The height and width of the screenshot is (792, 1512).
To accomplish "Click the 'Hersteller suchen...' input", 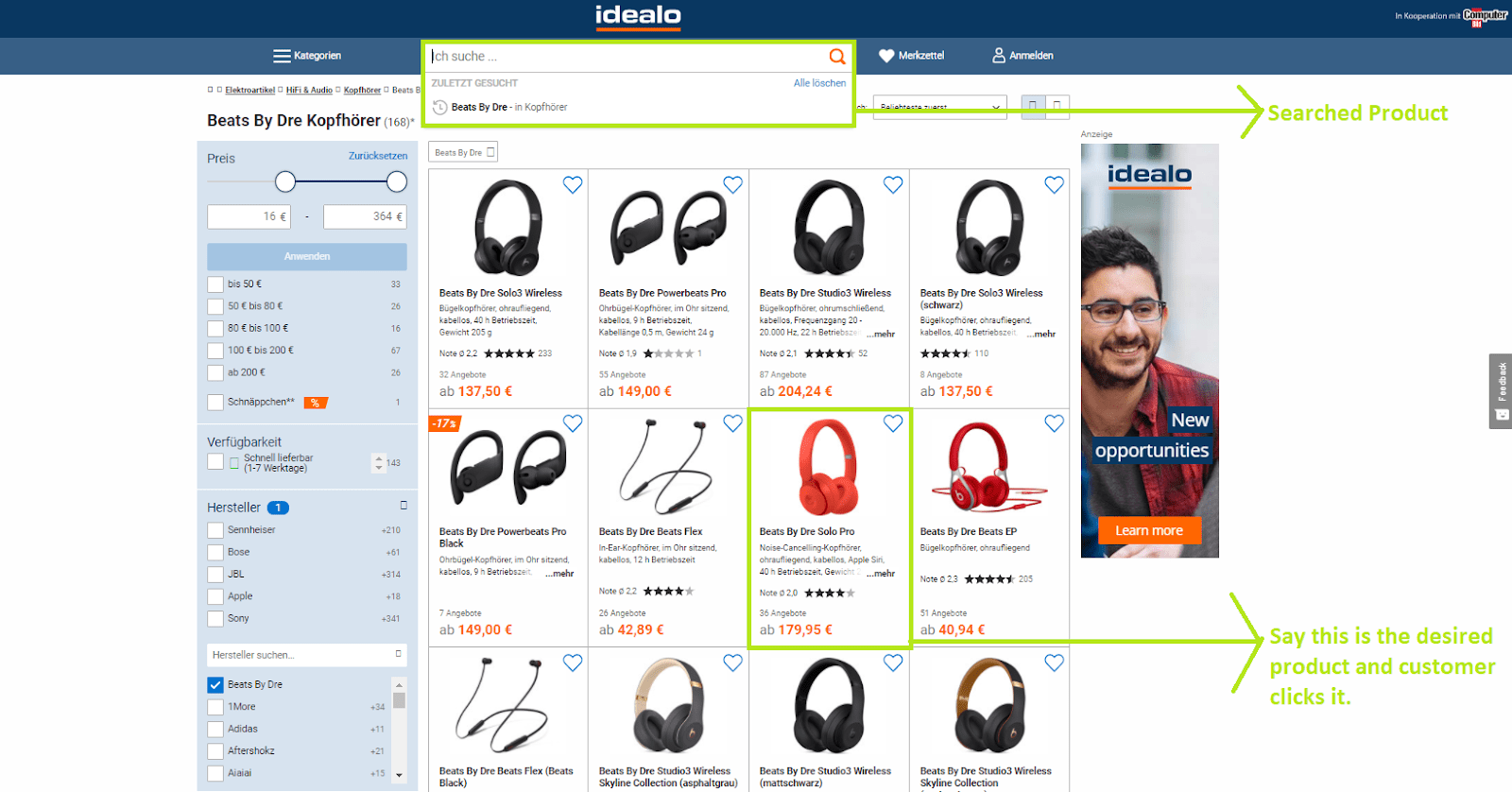I will [307, 655].
